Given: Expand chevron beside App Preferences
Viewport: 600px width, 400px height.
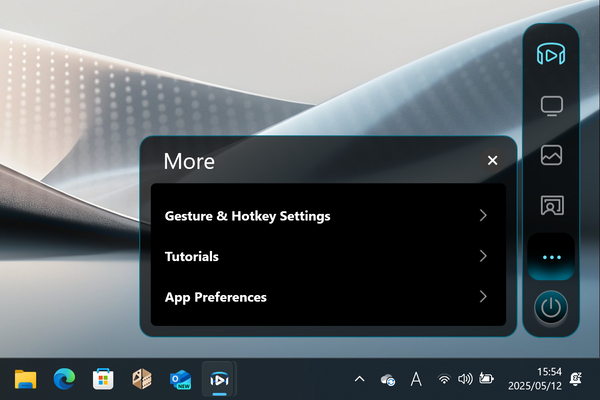Looking at the screenshot, I should click(483, 297).
